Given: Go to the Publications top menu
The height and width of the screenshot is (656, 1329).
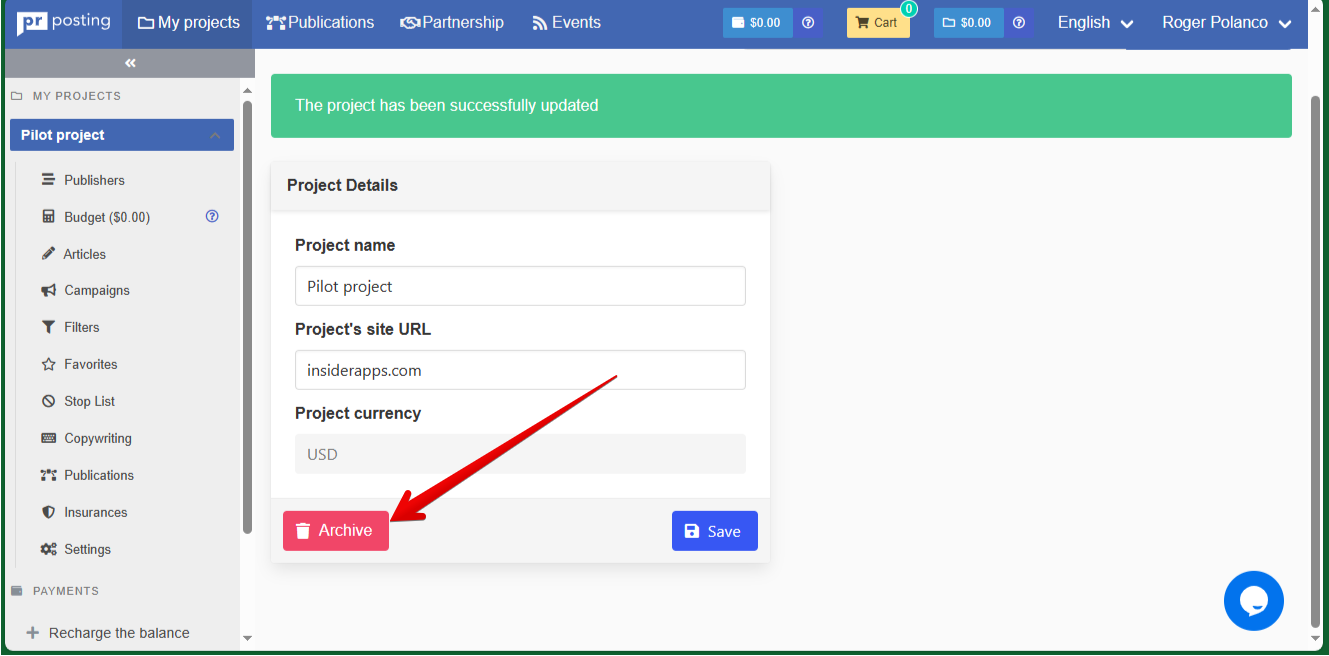Looking at the screenshot, I should [319, 23].
